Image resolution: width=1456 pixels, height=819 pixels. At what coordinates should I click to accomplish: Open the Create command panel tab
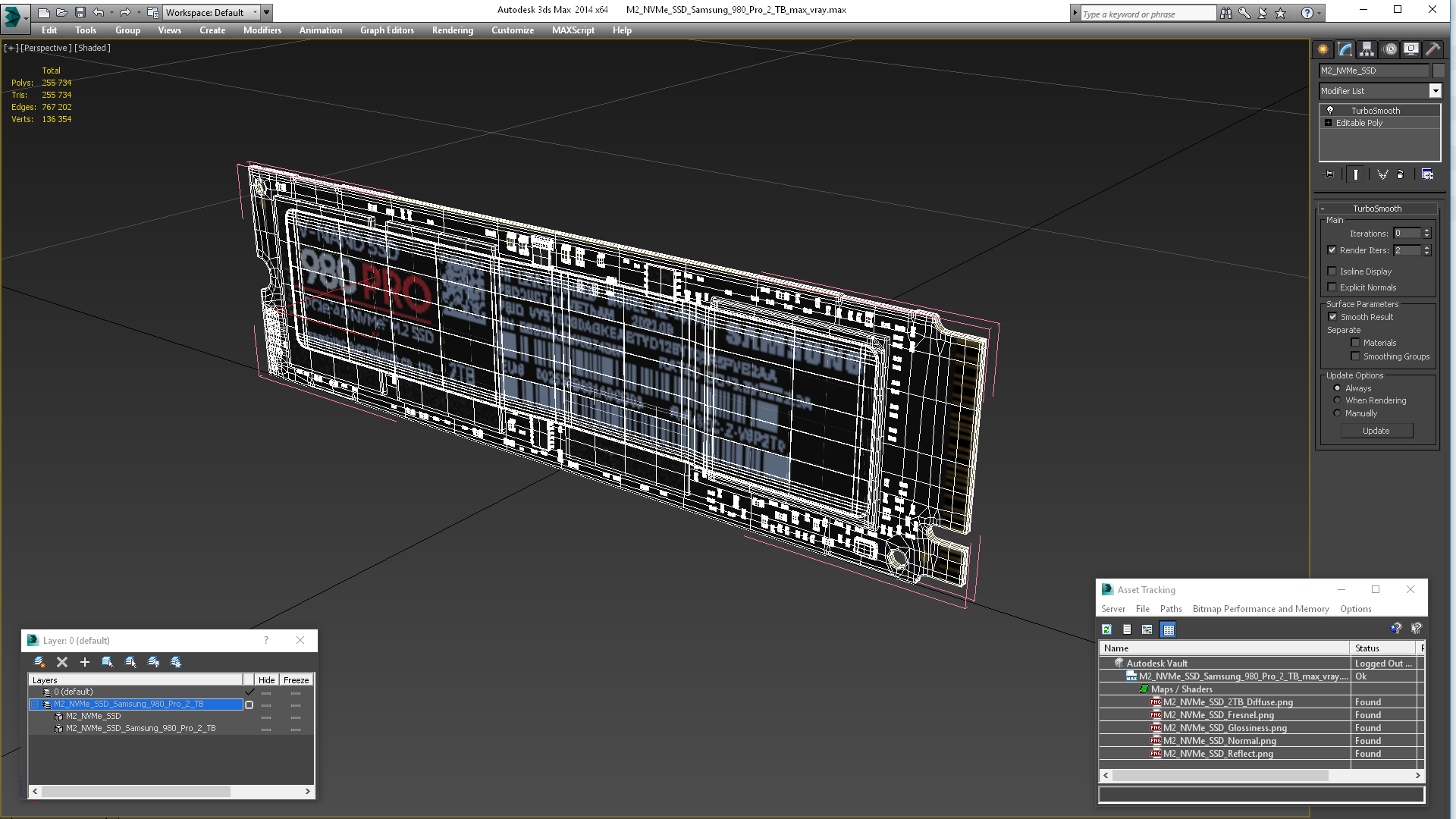click(1323, 49)
